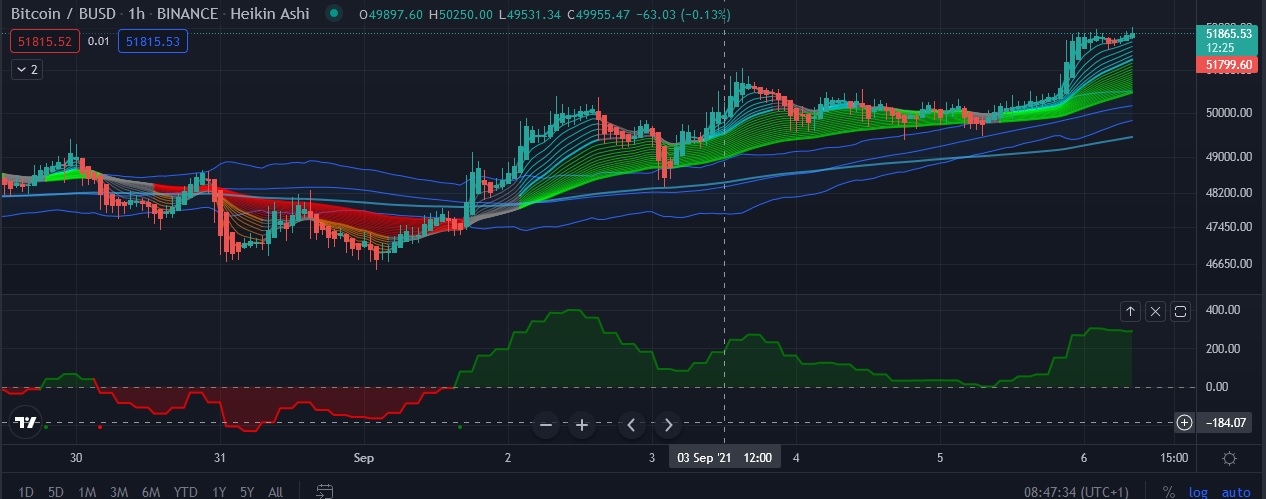The width and height of the screenshot is (1266, 499).
Task: Select the All date range
Action: click(276, 491)
